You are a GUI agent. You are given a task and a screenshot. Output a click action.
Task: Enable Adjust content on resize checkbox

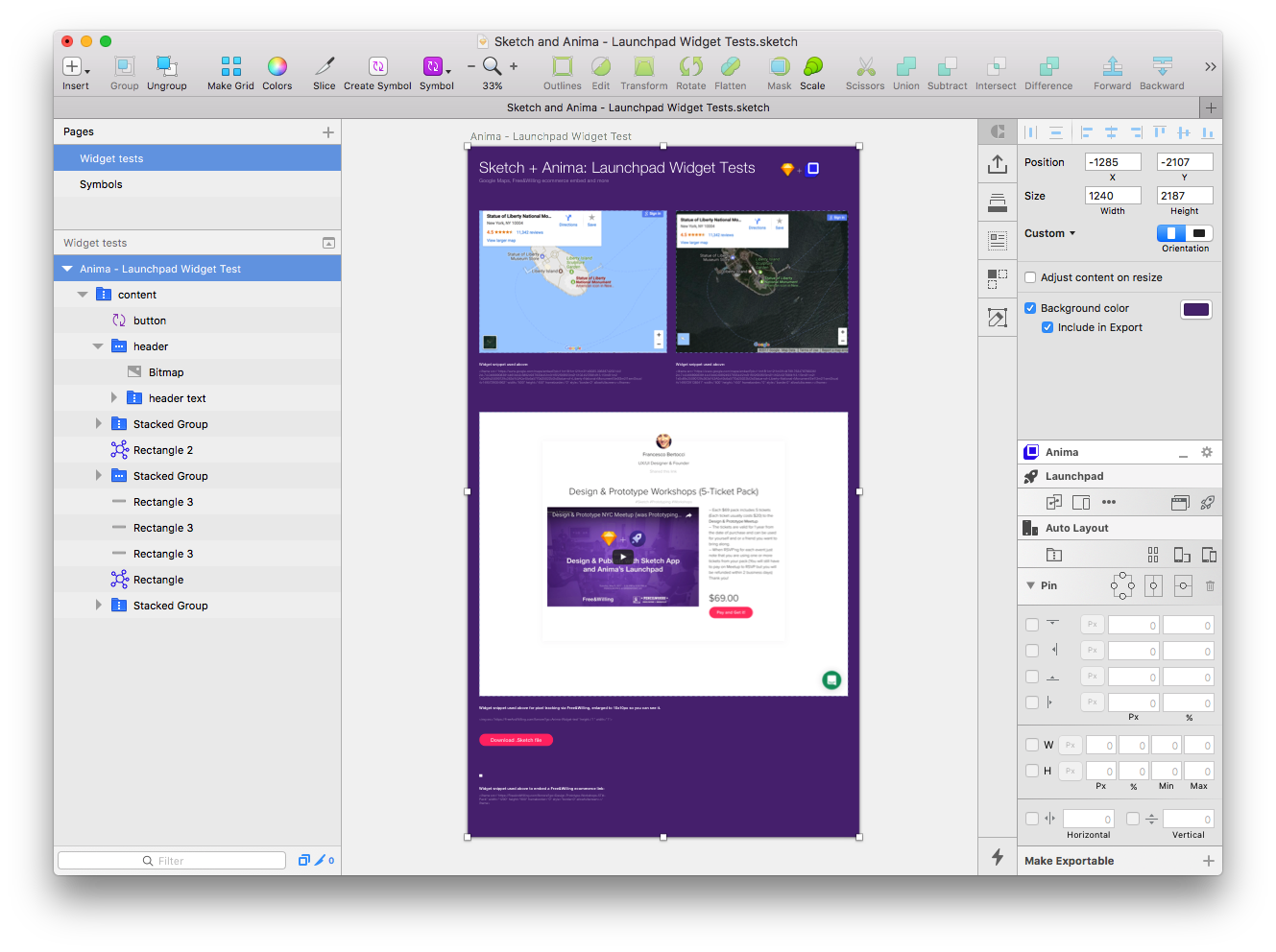[x=1030, y=278]
